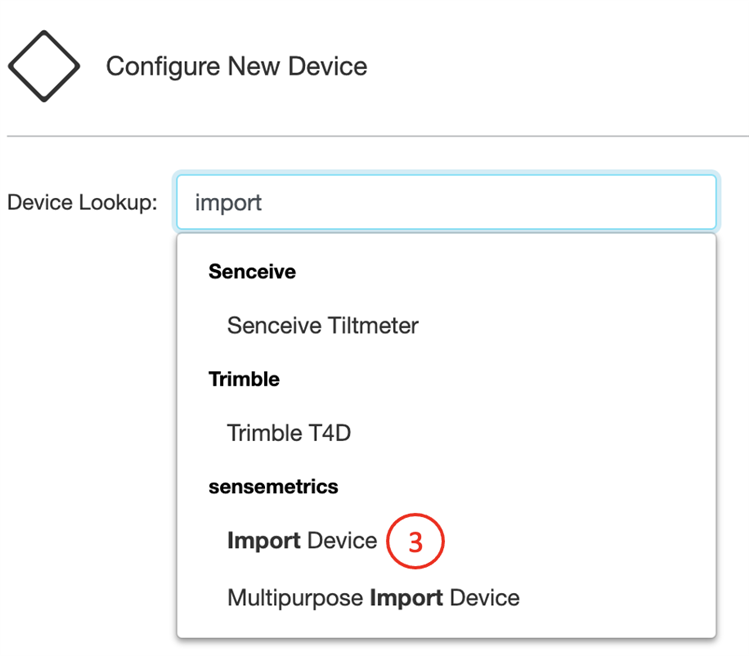Screen dimensions: 749x656
Task: Click the diamond device icon
Action: pyautogui.click(x=44, y=66)
